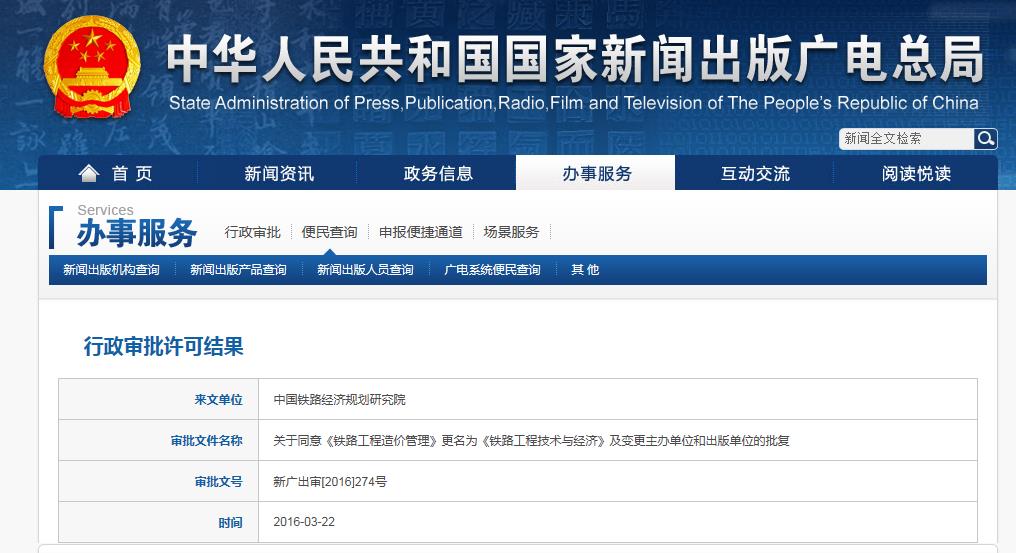1016x553 pixels.
Task: Click the date 2016-03-22
Action: coord(304,522)
